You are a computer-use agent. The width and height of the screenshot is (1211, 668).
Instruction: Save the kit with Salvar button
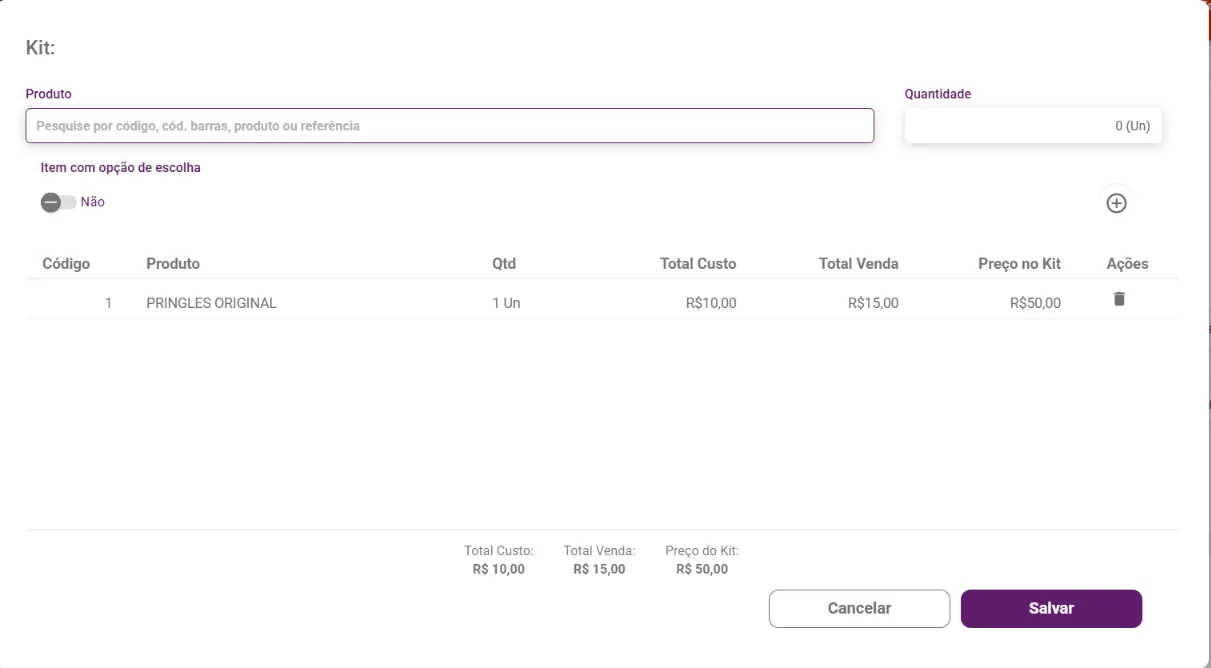(1051, 608)
